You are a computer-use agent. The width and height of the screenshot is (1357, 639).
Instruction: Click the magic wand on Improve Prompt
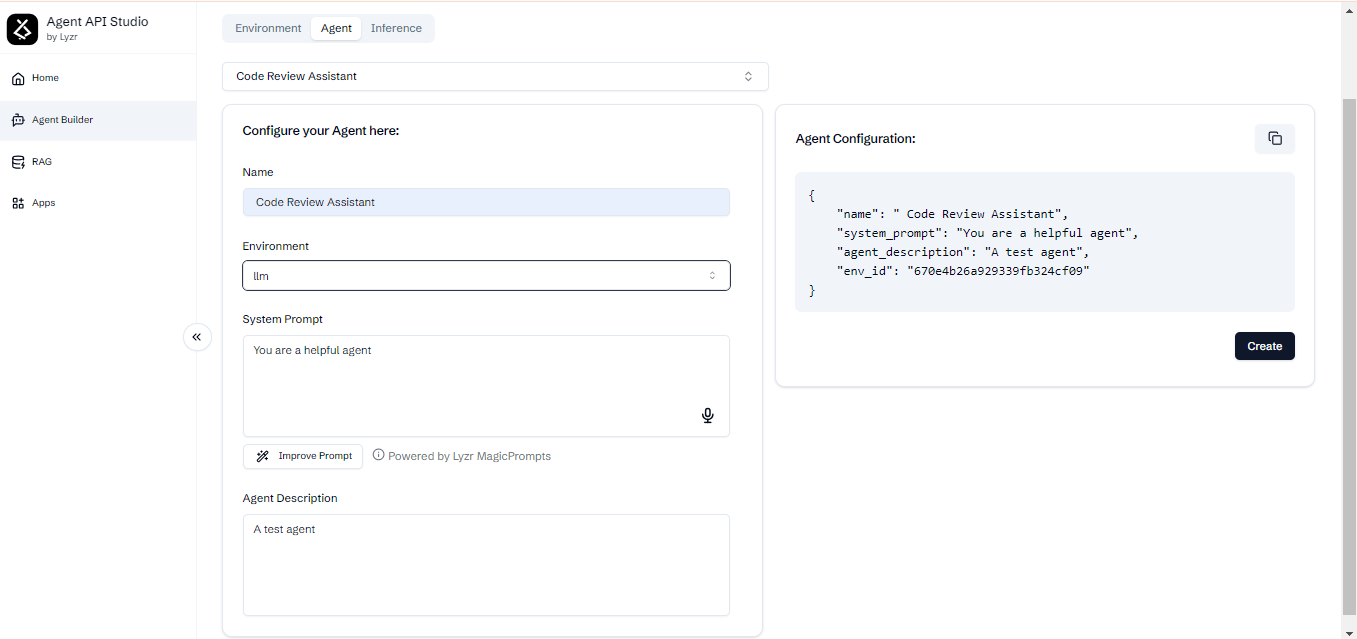click(x=262, y=456)
